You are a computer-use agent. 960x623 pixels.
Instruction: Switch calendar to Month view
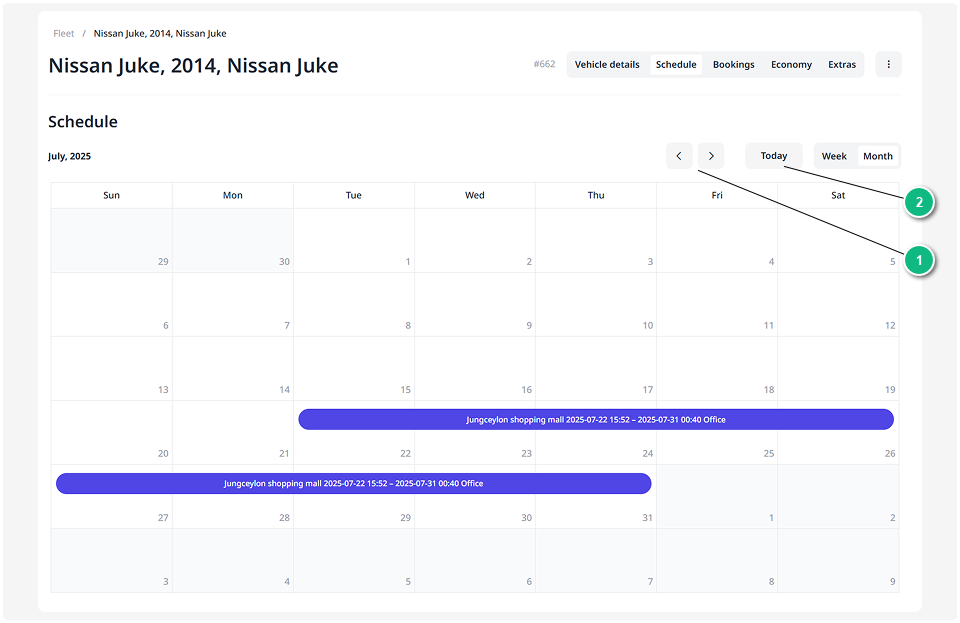(x=877, y=156)
